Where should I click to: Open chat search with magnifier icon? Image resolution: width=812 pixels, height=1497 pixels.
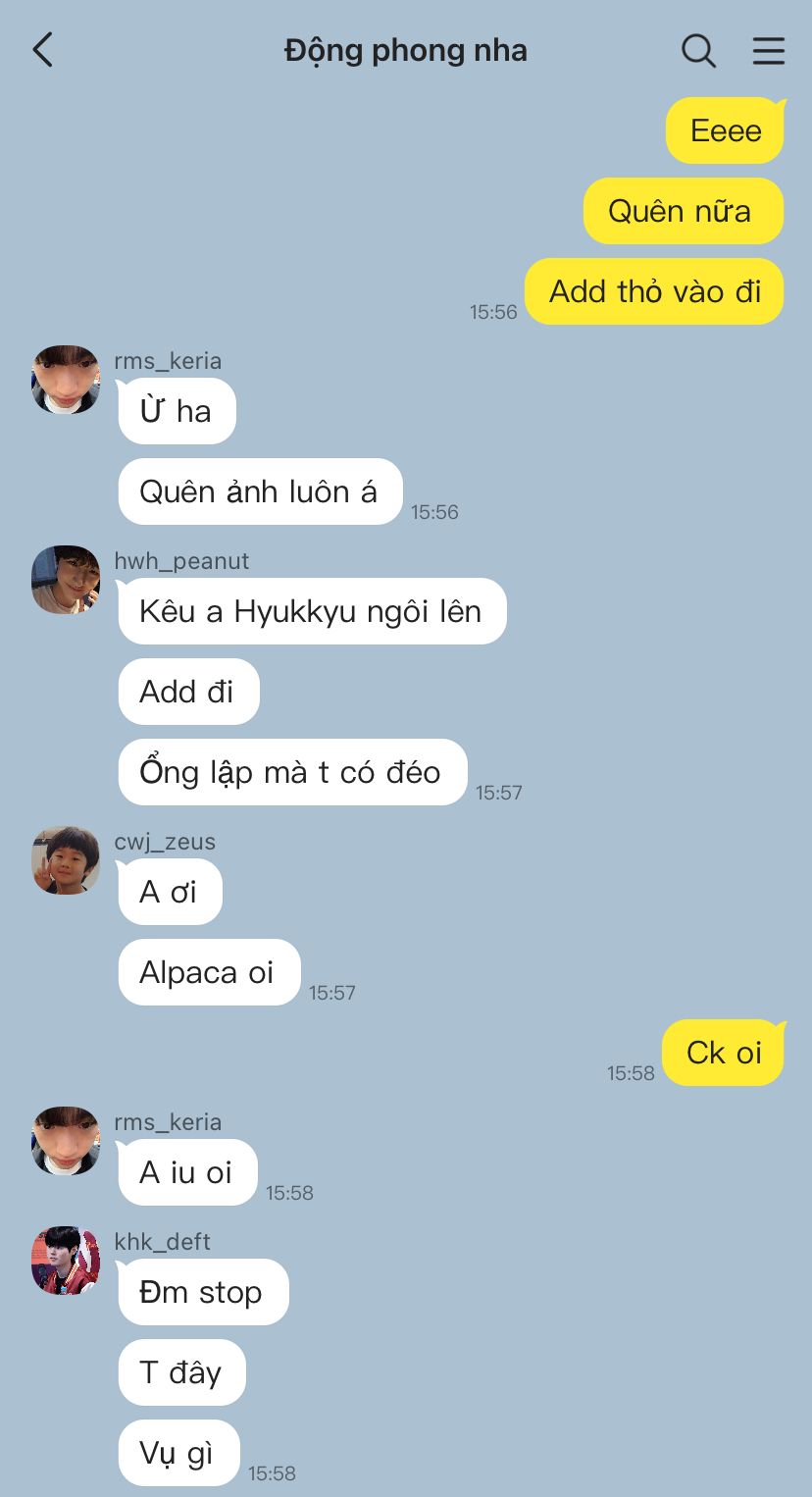(x=698, y=50)
